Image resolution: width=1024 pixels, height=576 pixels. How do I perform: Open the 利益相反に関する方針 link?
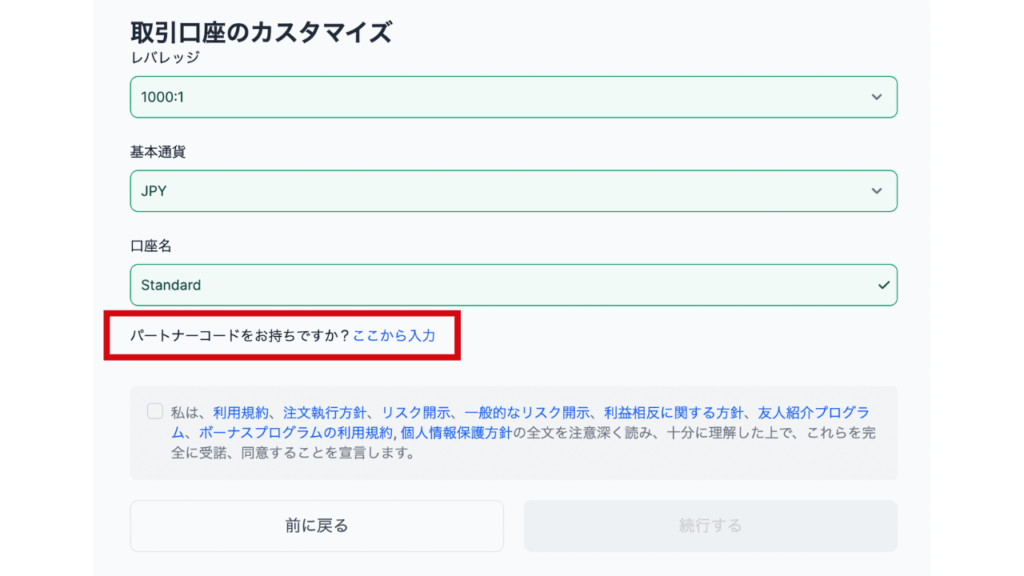click(x=674, y=412)
